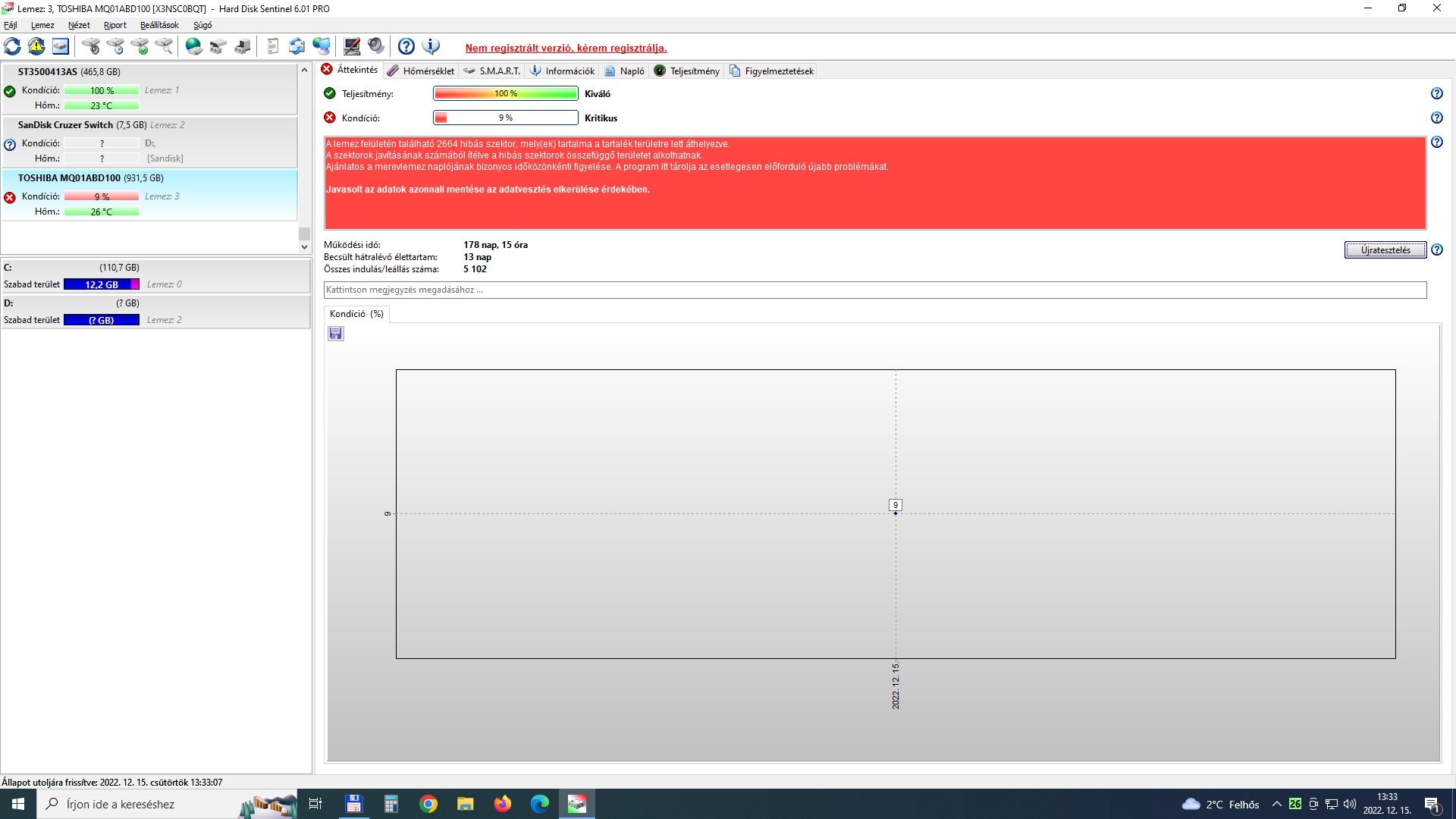Click the document report toolbar icon
The height and width of the screenshot is (819, 1456).
[273, 46]
